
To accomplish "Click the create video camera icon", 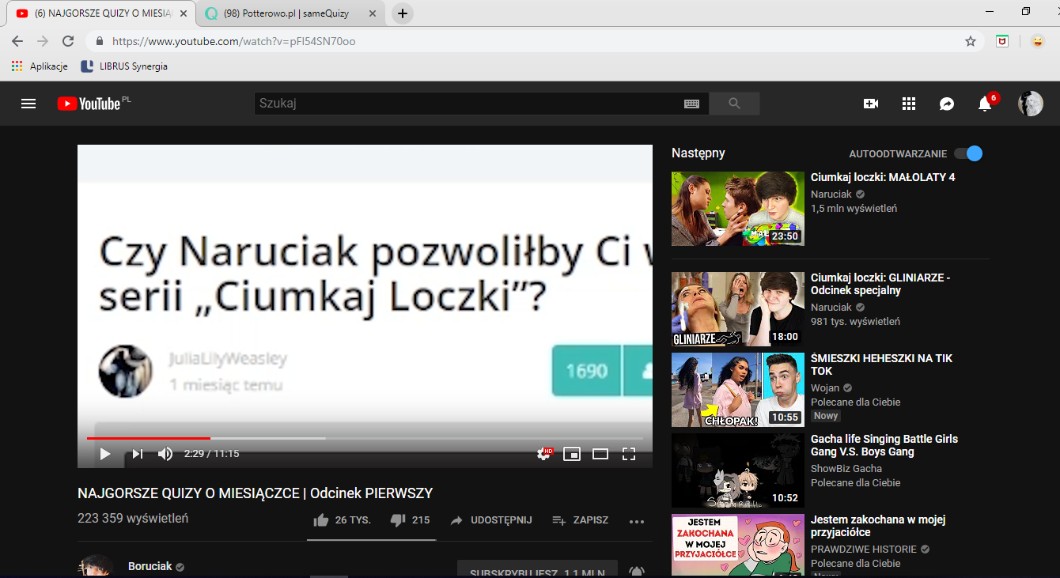I will (870, 104).
